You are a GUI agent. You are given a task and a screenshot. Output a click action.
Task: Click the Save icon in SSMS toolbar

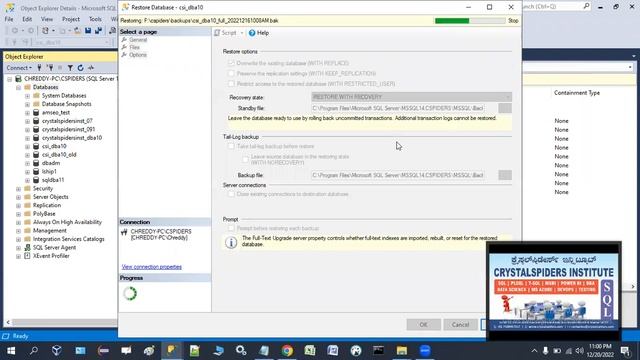pos(88,31)
